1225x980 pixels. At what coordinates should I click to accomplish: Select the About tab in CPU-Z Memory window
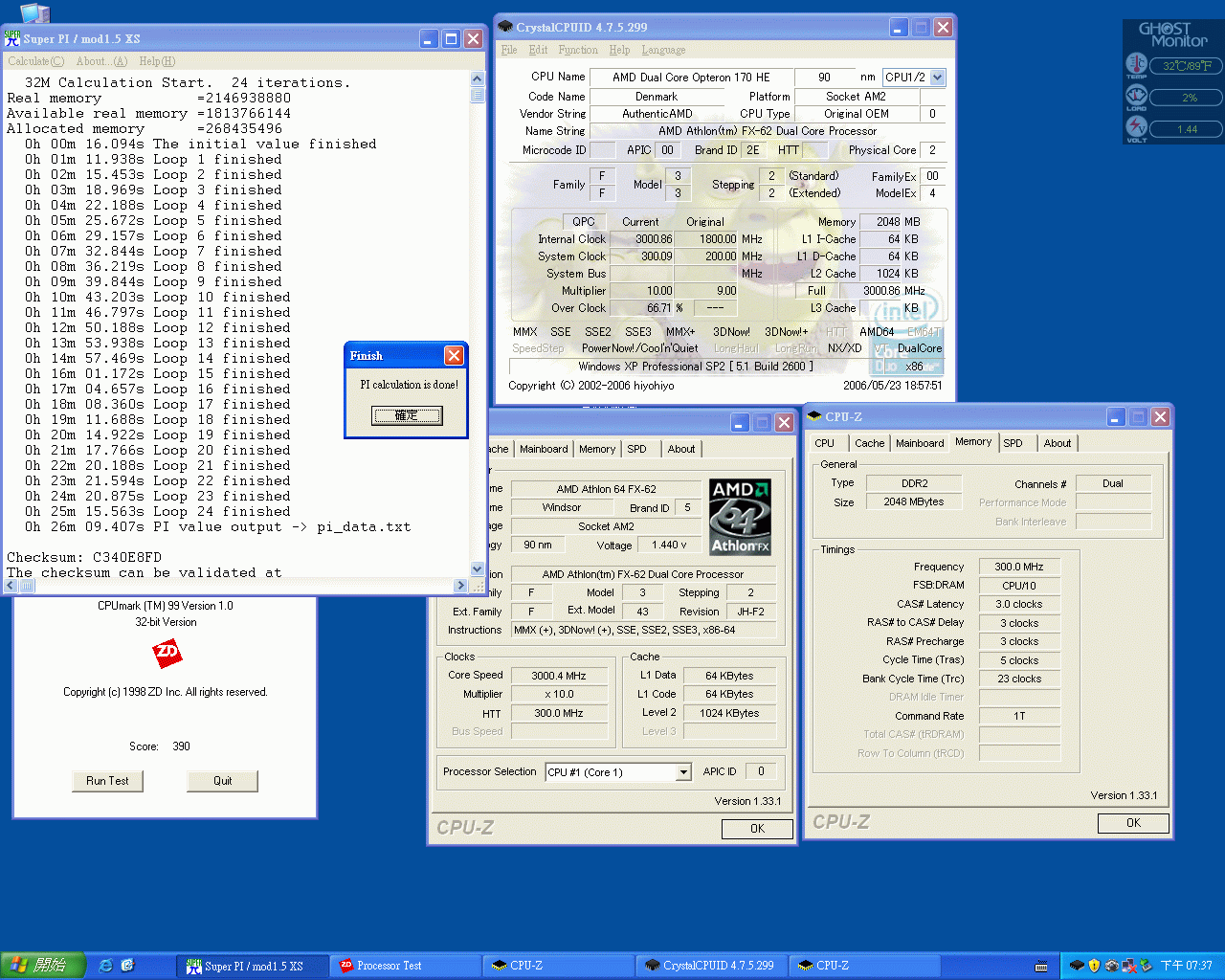1058,443
